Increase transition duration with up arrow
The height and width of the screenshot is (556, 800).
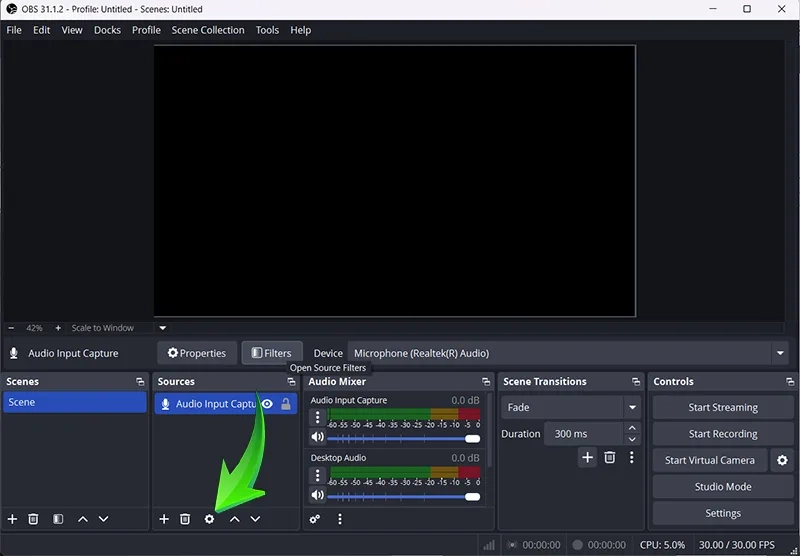click(x=632, y=428)
